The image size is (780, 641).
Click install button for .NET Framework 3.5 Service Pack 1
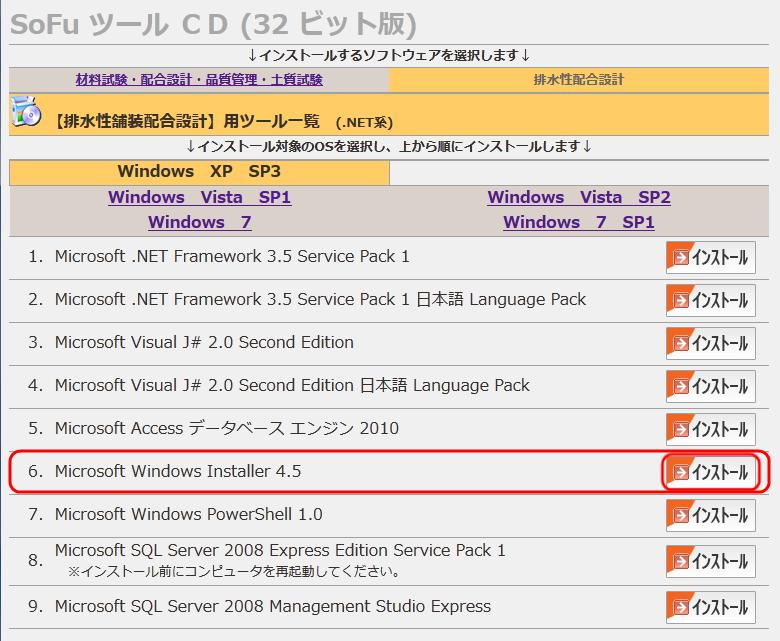pos(710,258)
